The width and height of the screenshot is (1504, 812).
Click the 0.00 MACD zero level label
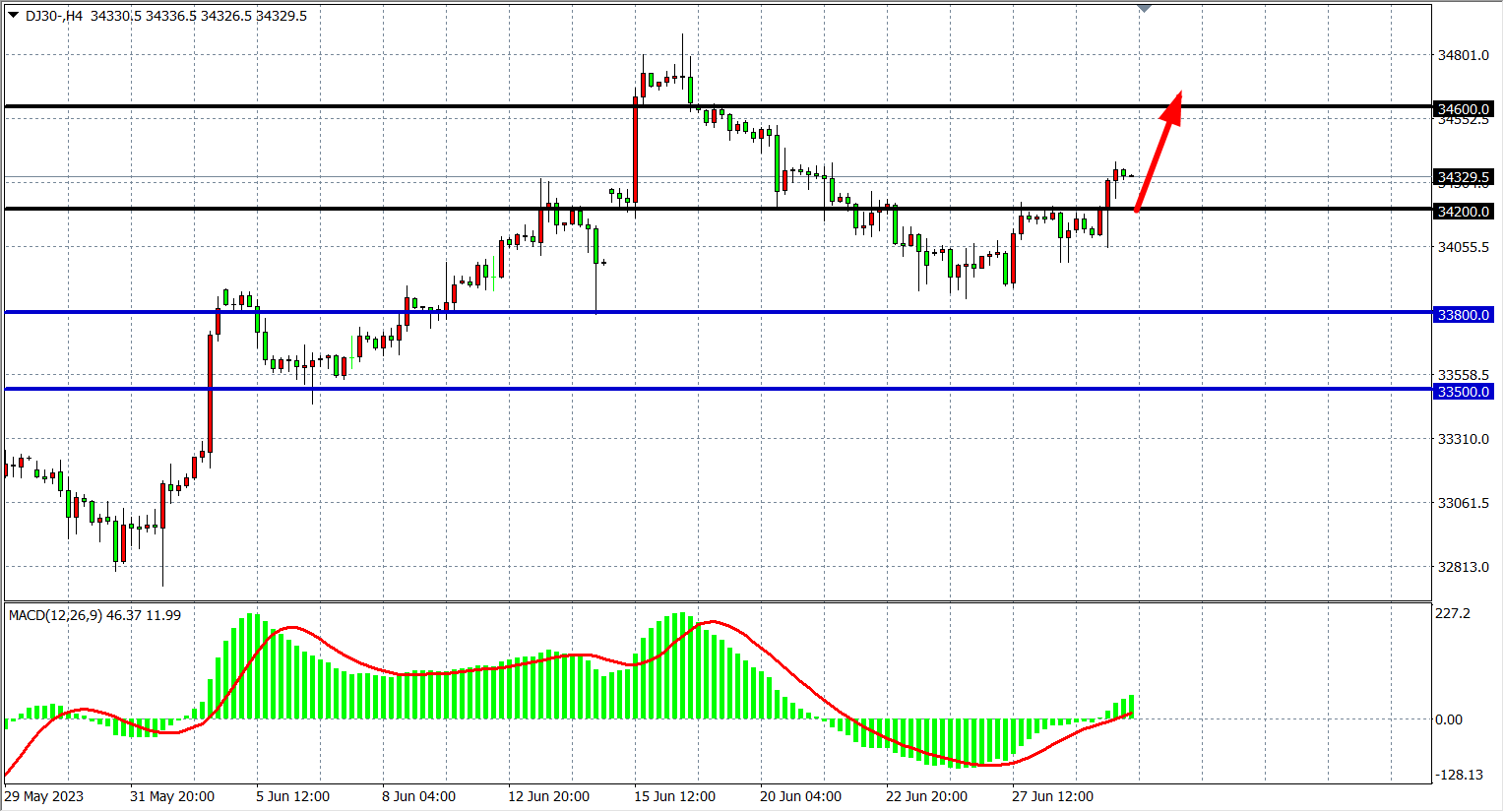tap(1448, 719)
